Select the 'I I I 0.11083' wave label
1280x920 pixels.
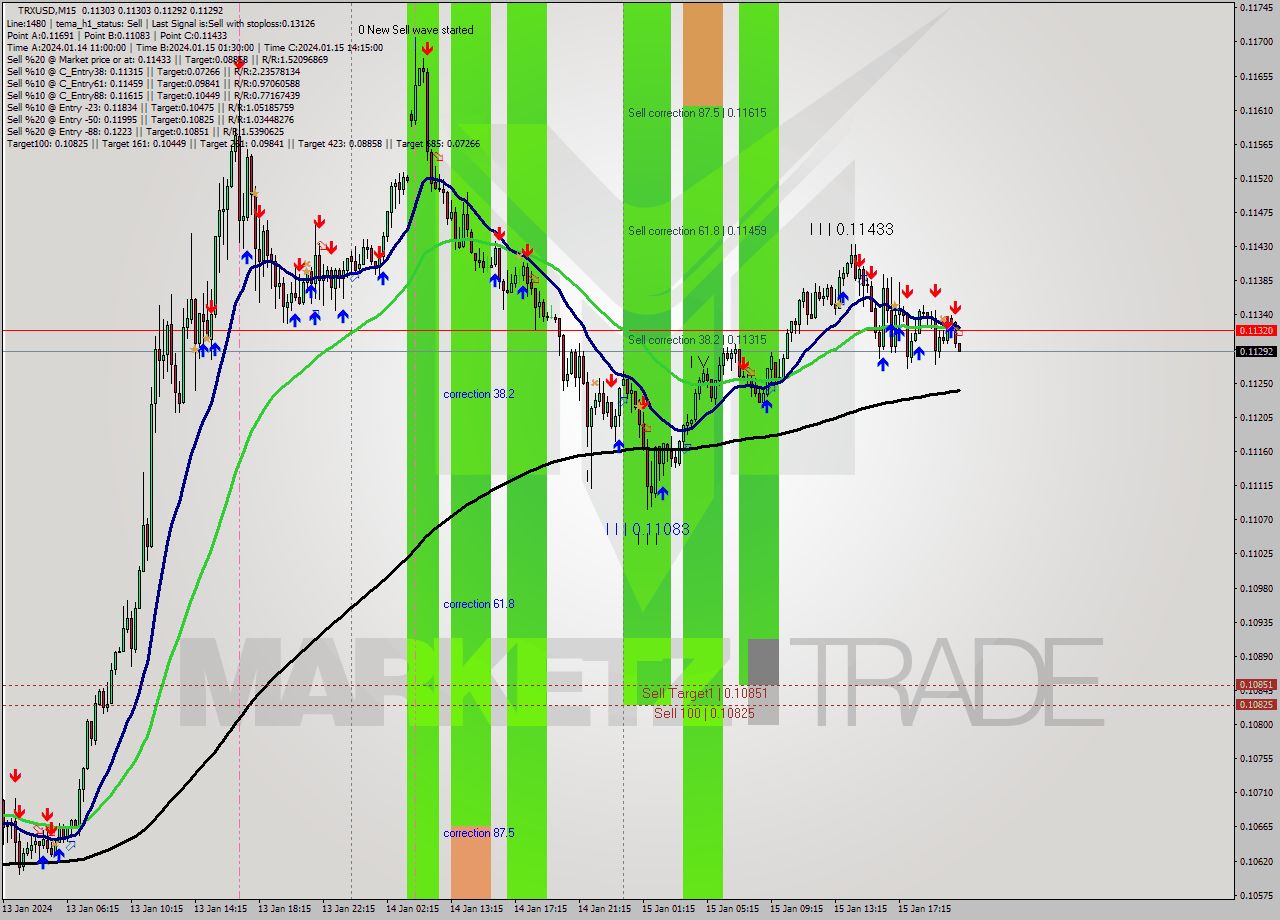[648, 529]
